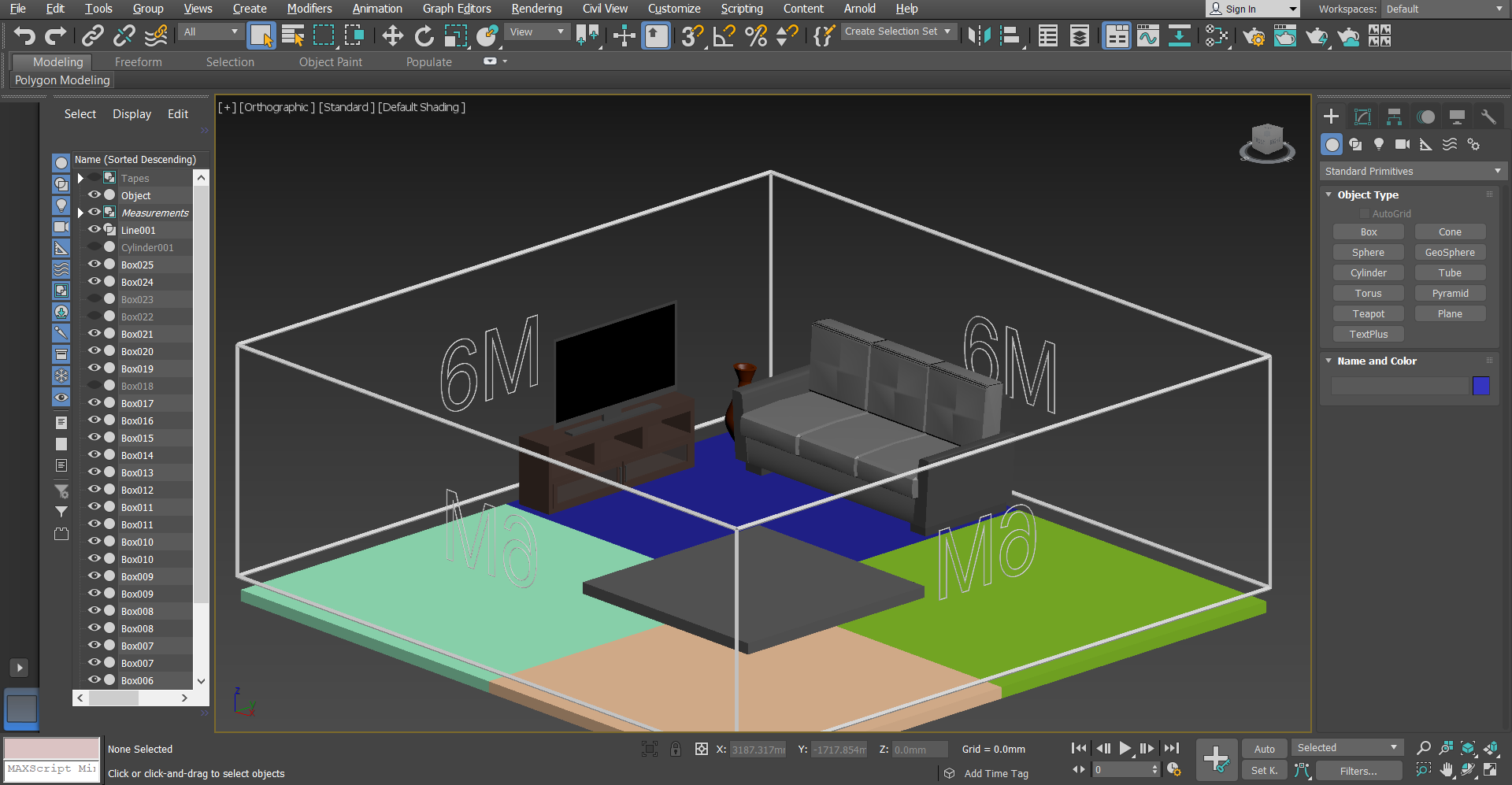This screenshot has height=785, width=1512.
Task: Open the Utilities wrench panel
Action: pyautogui.click(x=1488, y=117)
